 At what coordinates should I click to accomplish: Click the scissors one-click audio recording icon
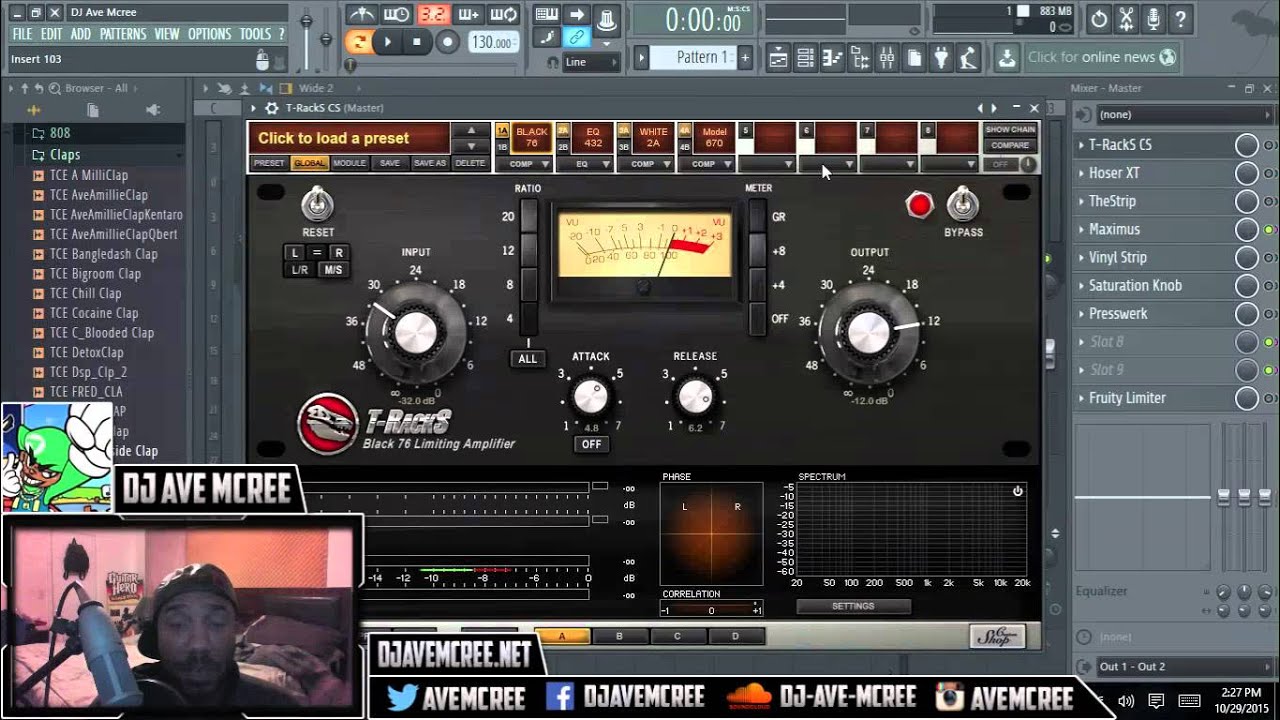[1126, 18]
